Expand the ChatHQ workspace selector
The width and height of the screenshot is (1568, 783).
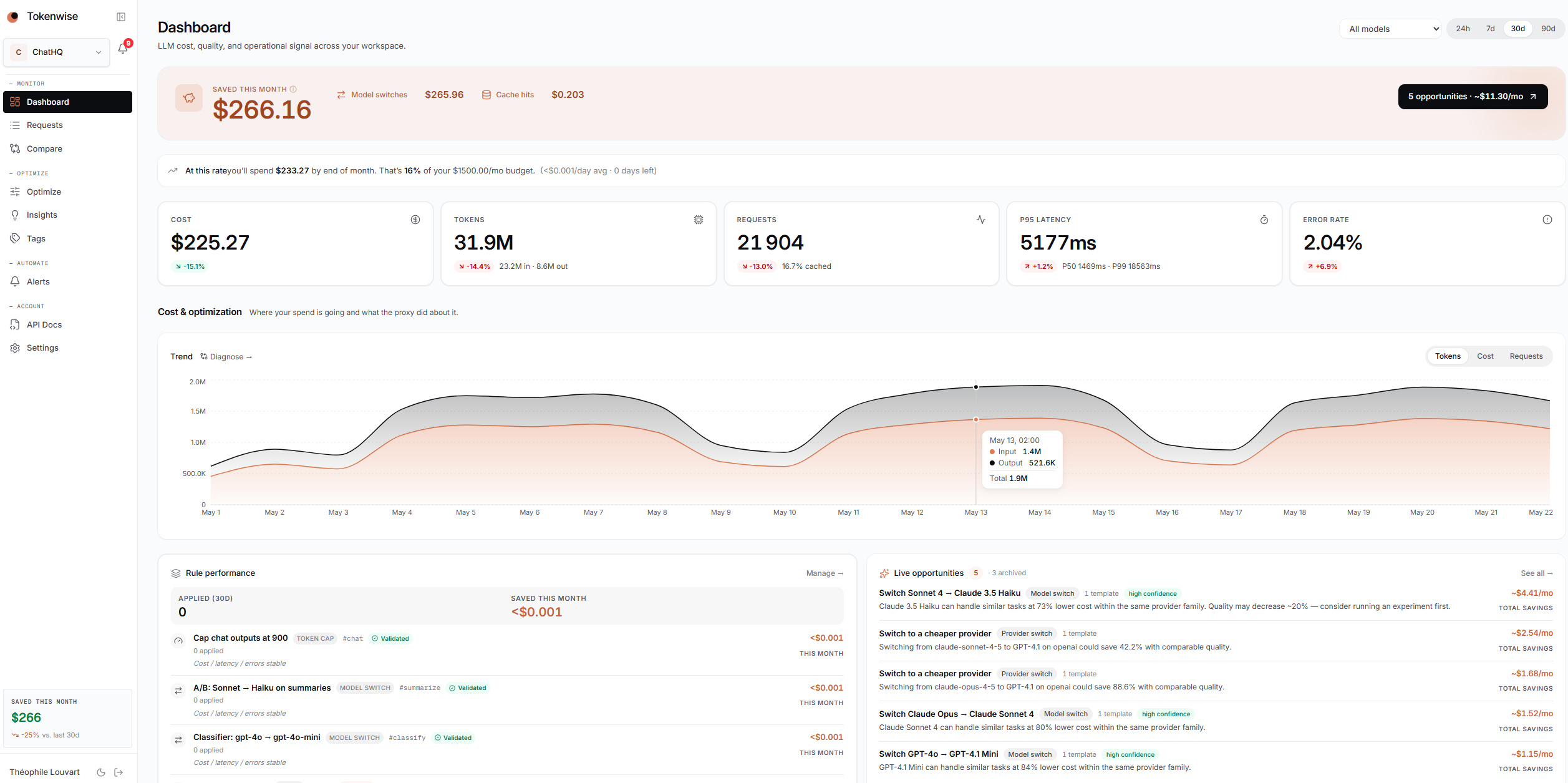[57, 52]
